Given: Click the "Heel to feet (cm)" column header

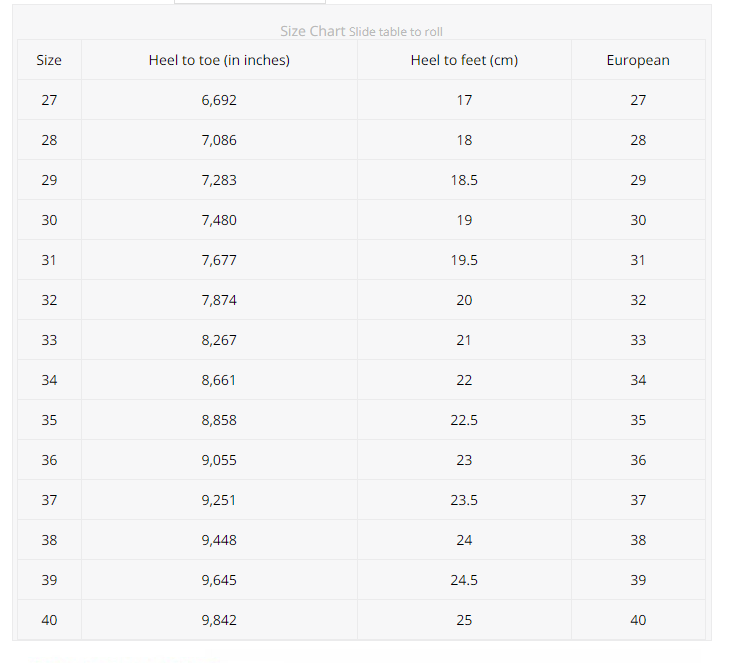Looking at the screenshot, I should click(464, 60).
